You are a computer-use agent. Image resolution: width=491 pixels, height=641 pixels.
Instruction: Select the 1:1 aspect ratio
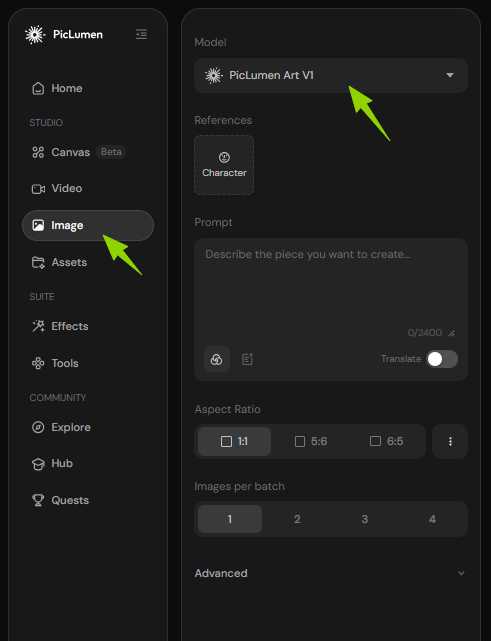234,442
